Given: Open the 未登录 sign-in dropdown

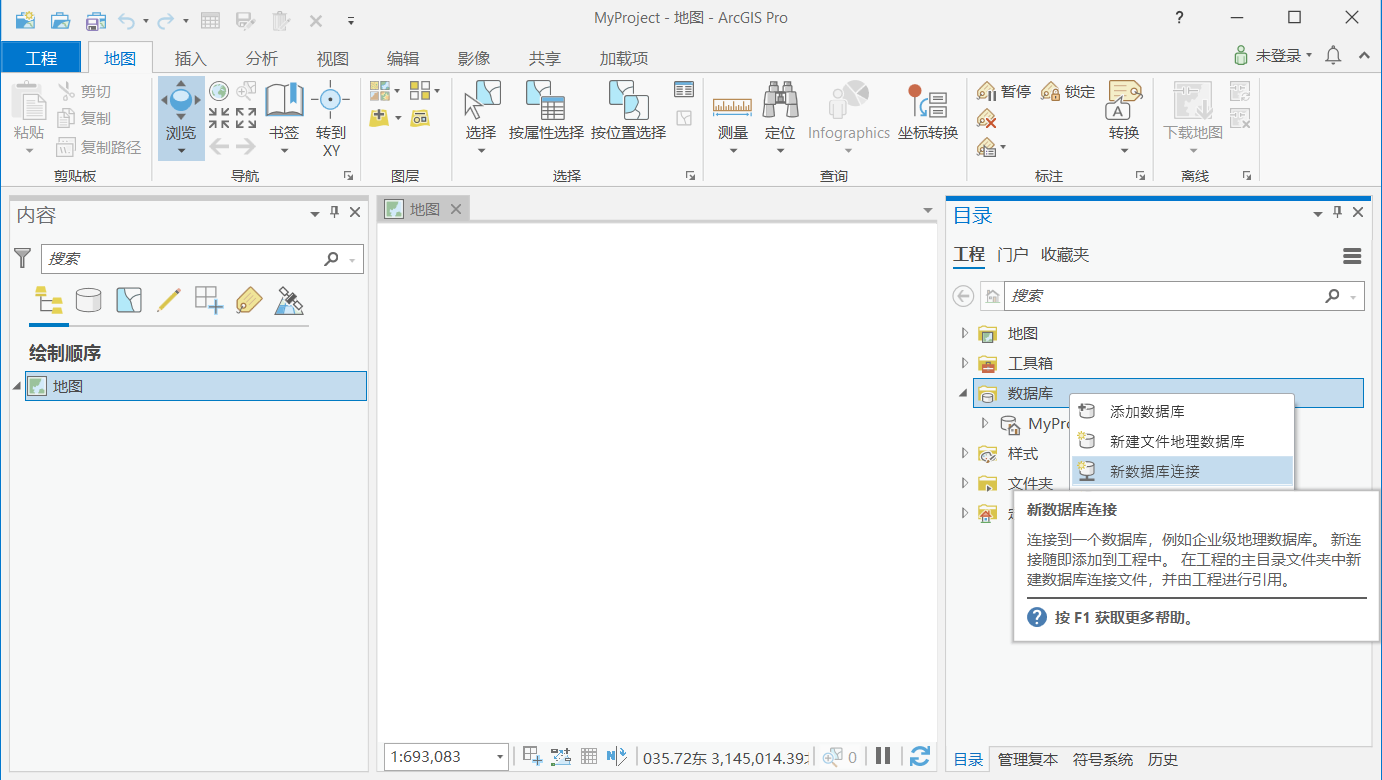Looking at the screenshot, I should click(x=1273, y=56).
